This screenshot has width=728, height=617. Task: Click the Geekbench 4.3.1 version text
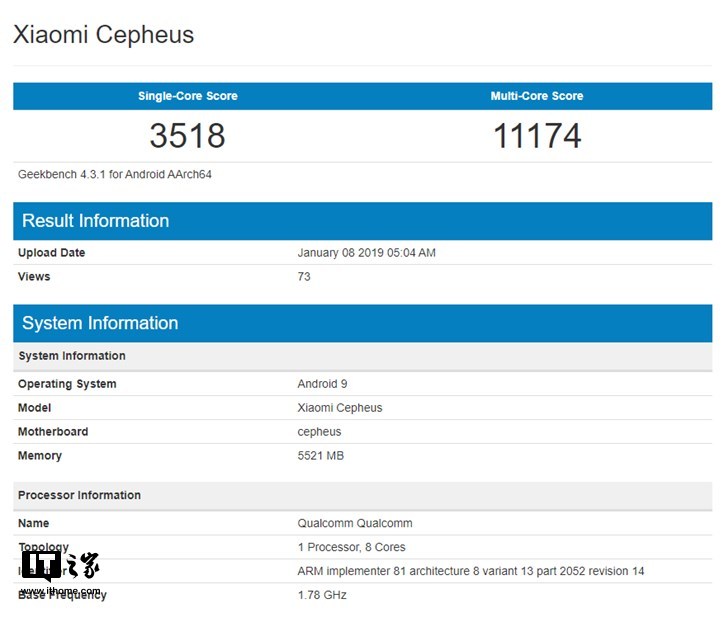115,174
